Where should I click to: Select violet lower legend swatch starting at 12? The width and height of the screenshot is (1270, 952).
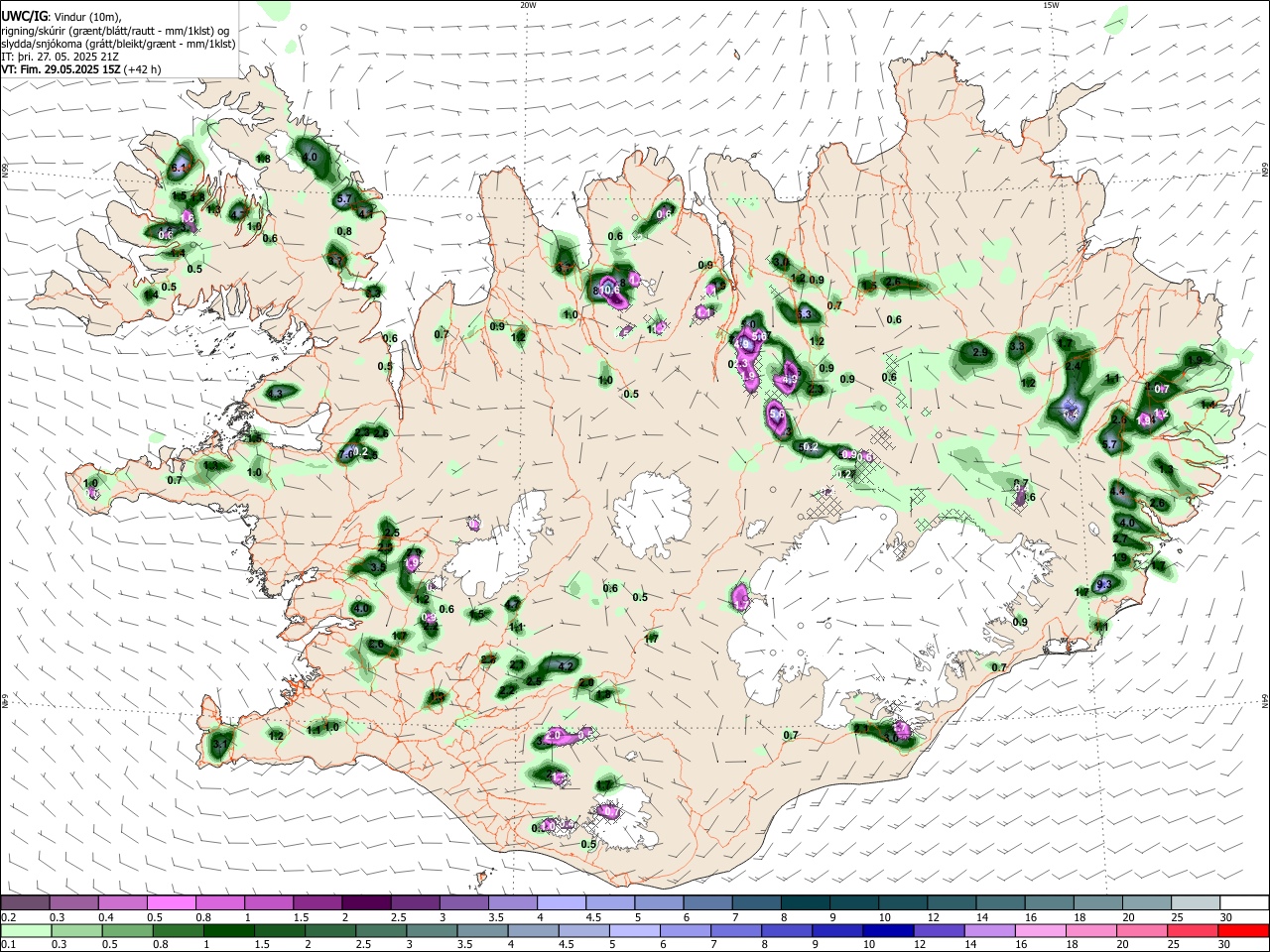(938, 930)
